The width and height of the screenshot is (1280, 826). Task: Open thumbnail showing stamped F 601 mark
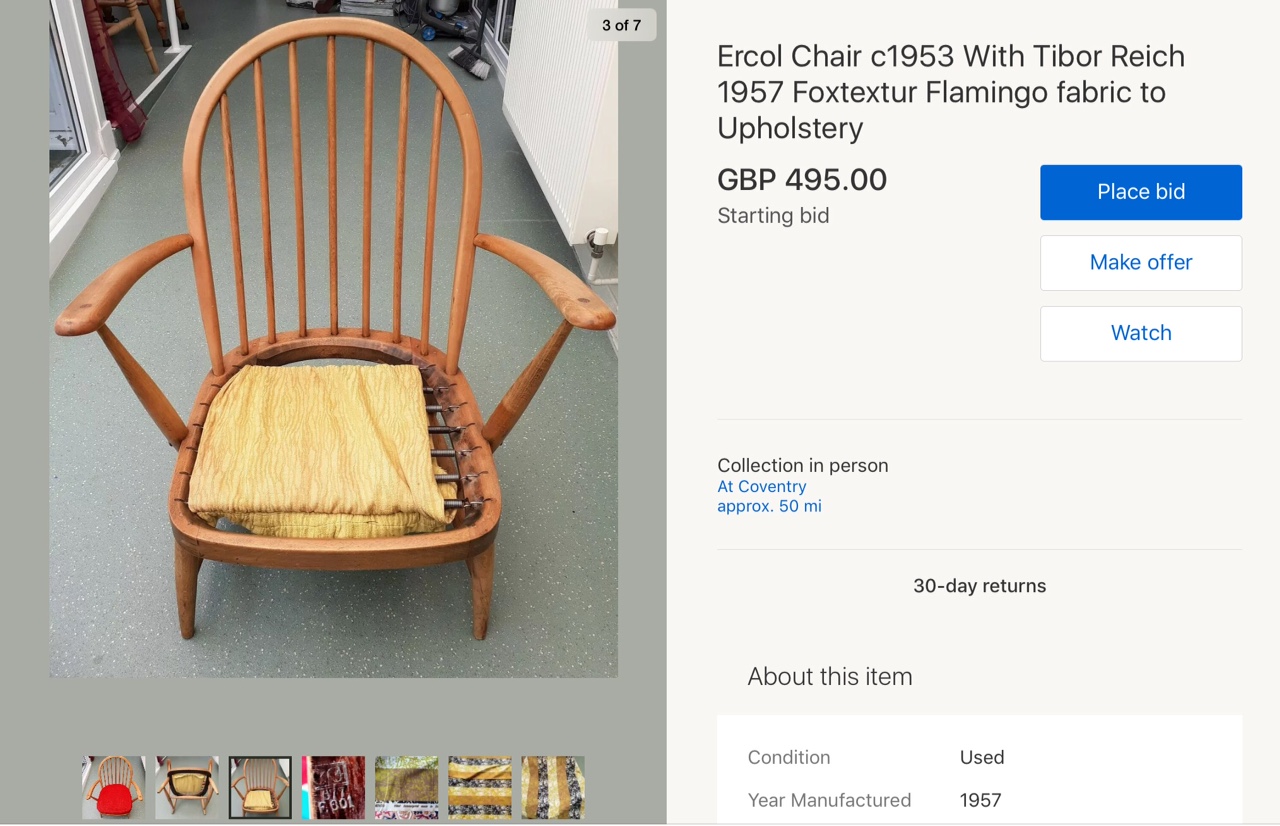coord(333,787)
